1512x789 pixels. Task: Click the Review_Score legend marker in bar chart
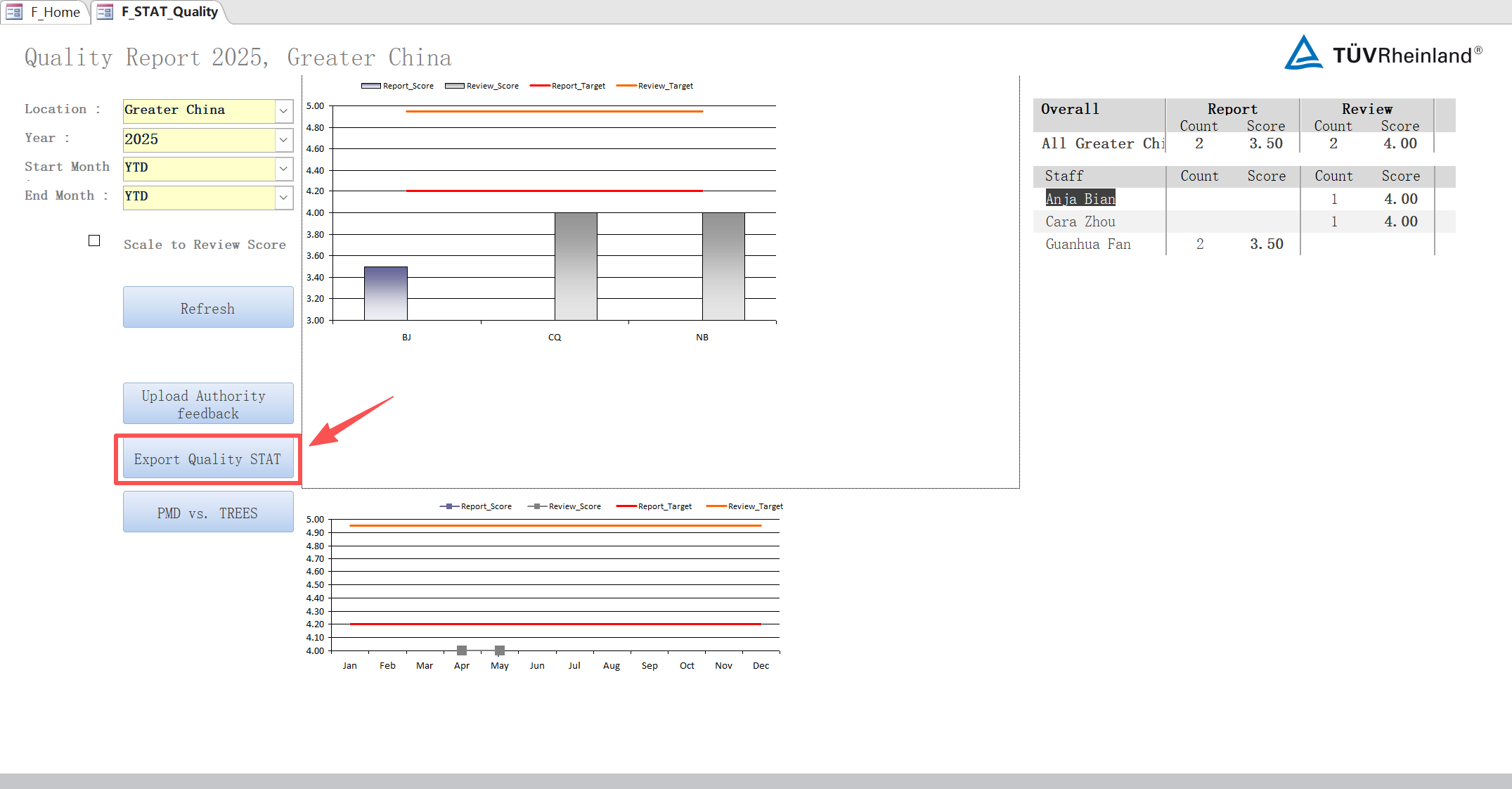pos(454,86)
